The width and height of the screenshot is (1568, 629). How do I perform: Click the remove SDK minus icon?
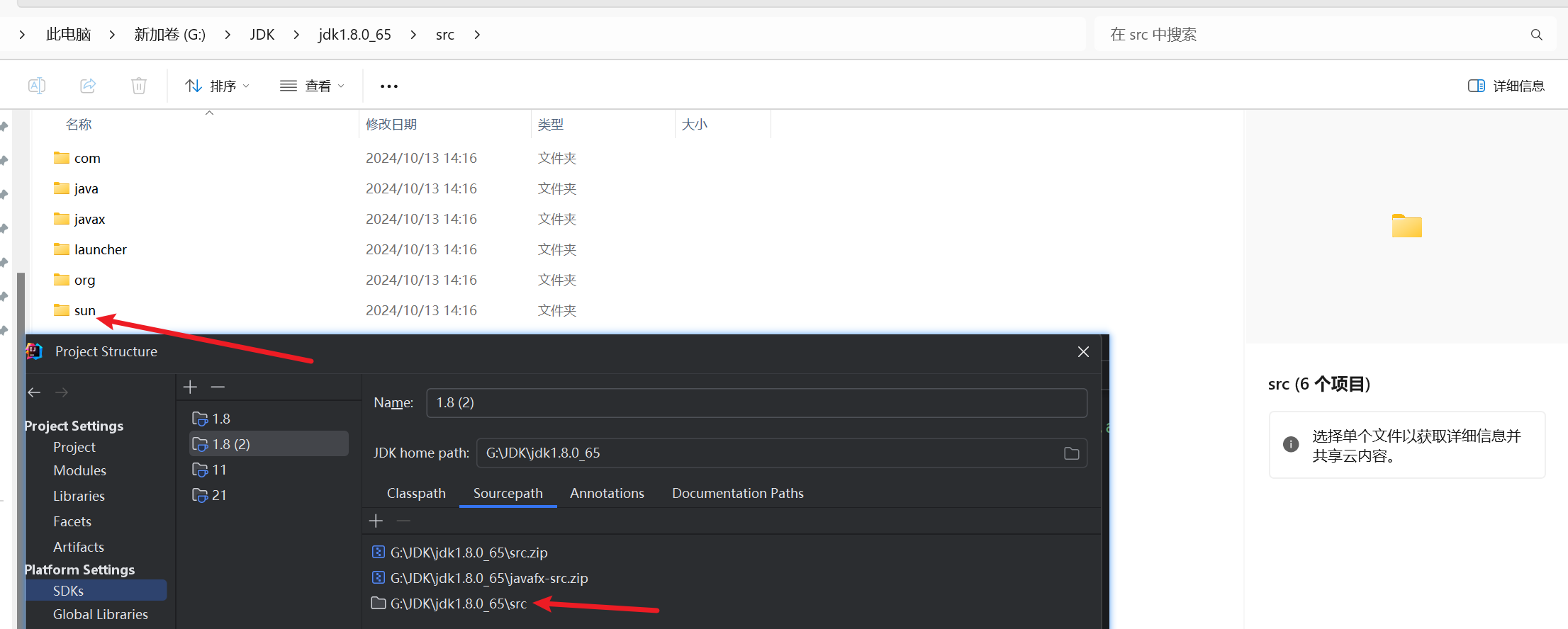pyautogui.click(x=218, y=387)
